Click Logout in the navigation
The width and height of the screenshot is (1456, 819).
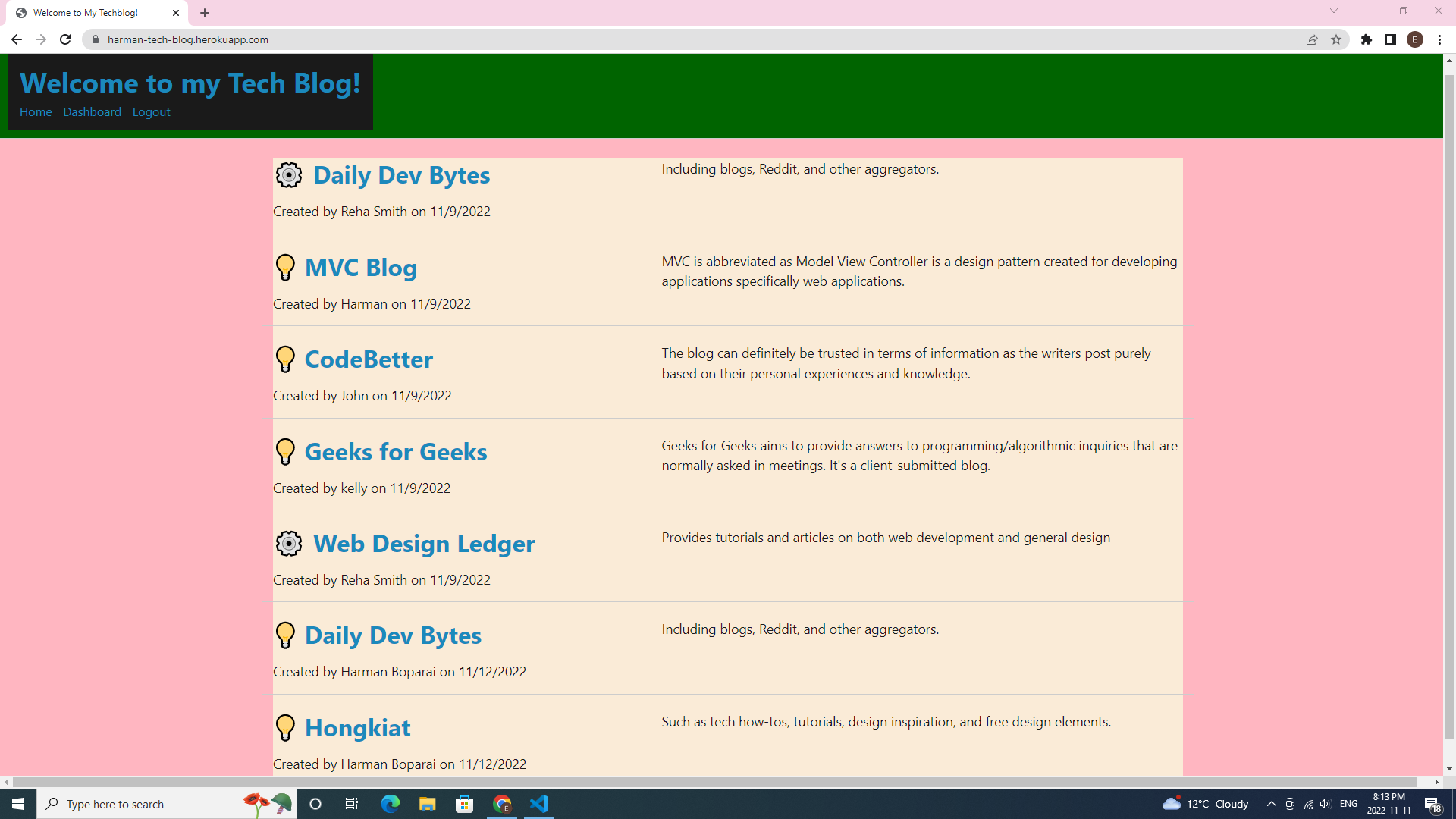[151, 112]
